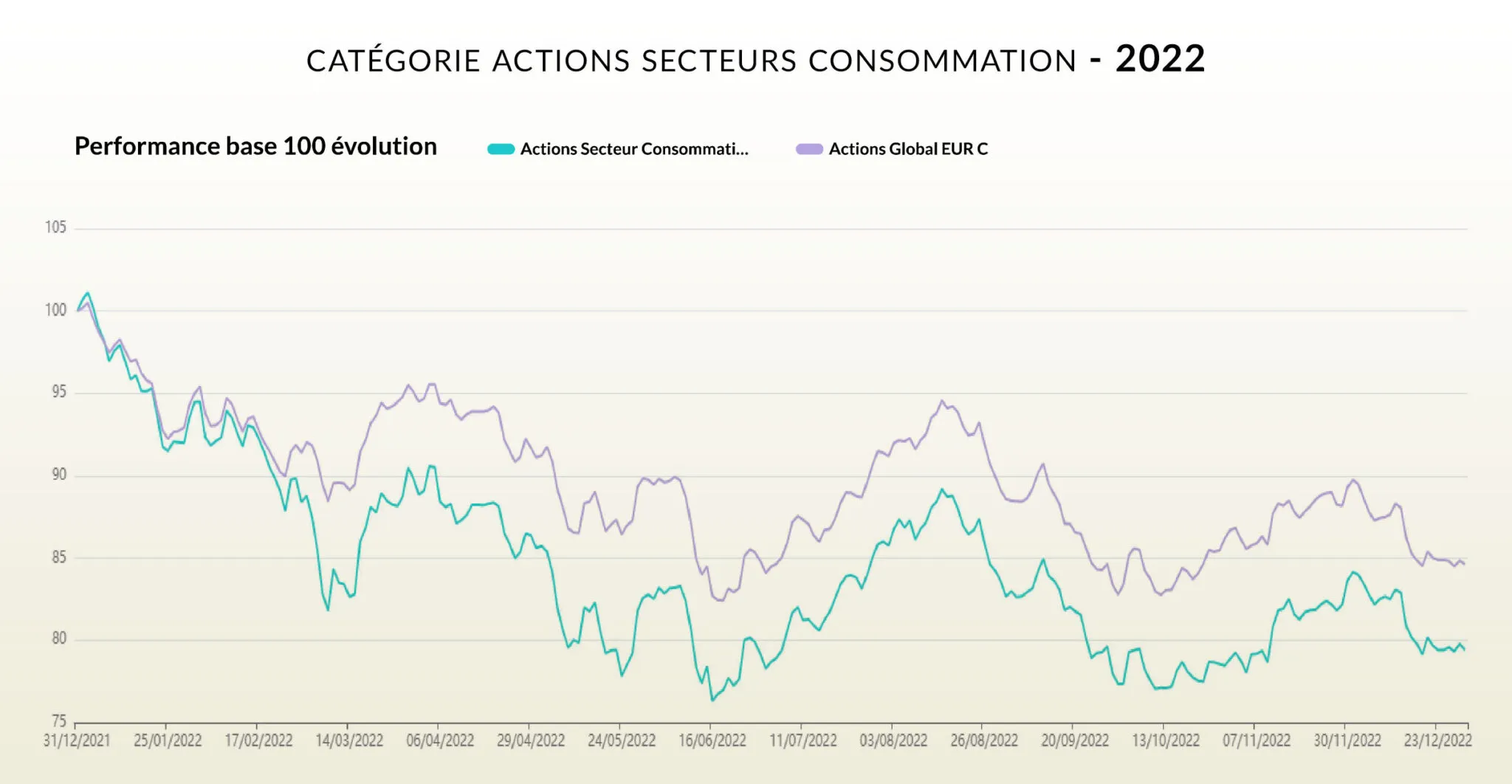
Task: Select the 23/12/2022 date marker
Action: coord(1437,740)
